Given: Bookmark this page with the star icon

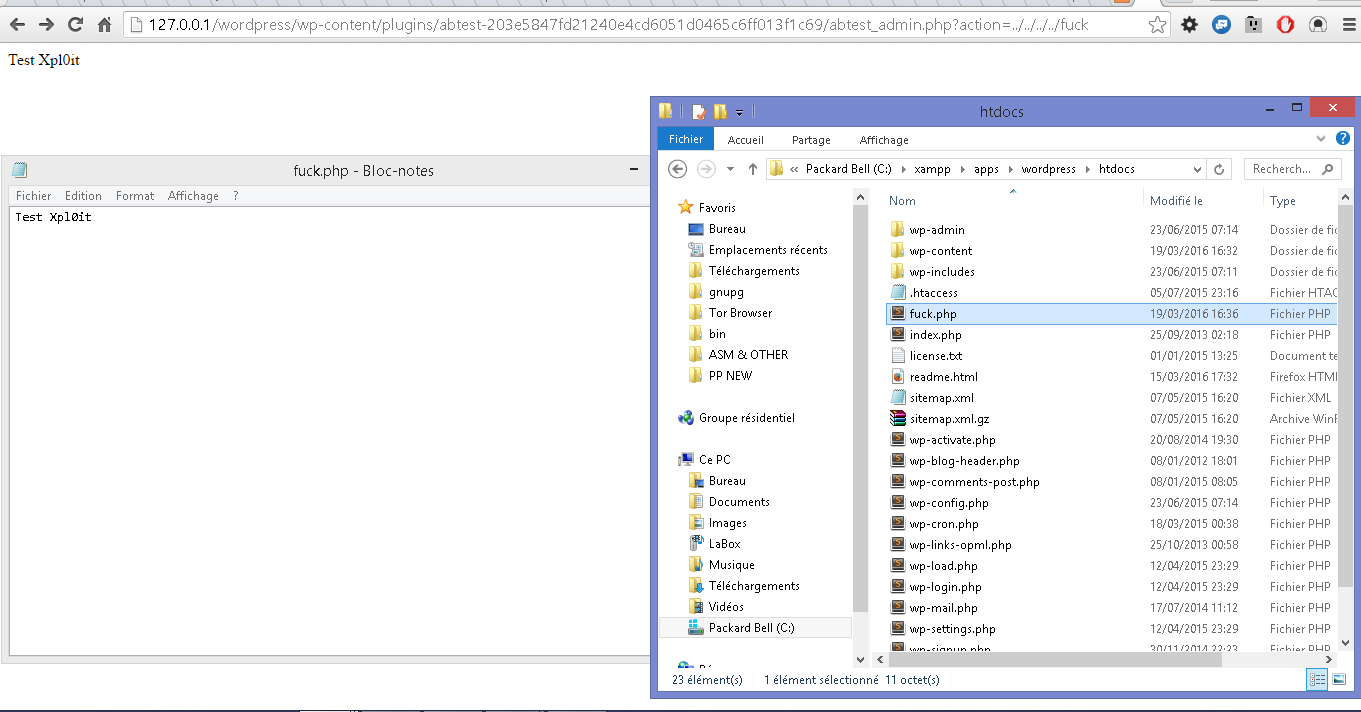Looking at the screenshot, I should click(1157, 25).
